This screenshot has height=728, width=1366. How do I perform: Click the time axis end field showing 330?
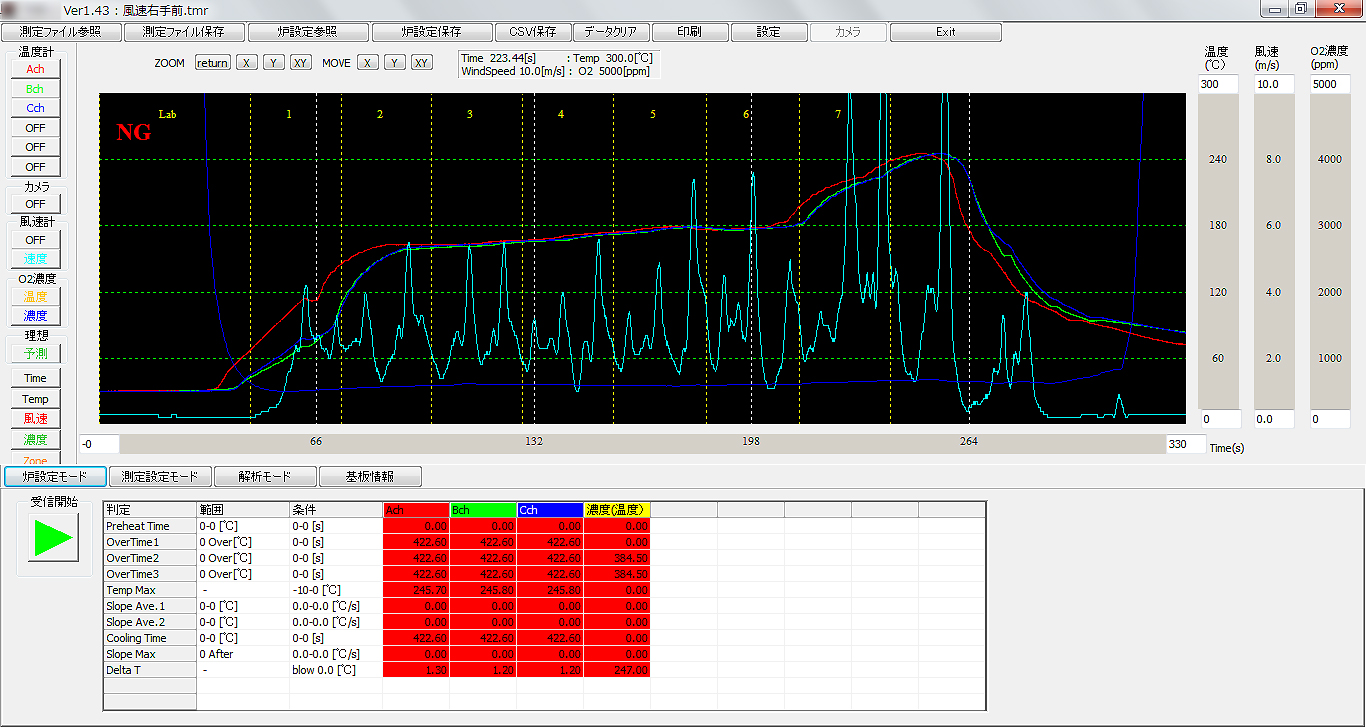tap(1184, 444)
